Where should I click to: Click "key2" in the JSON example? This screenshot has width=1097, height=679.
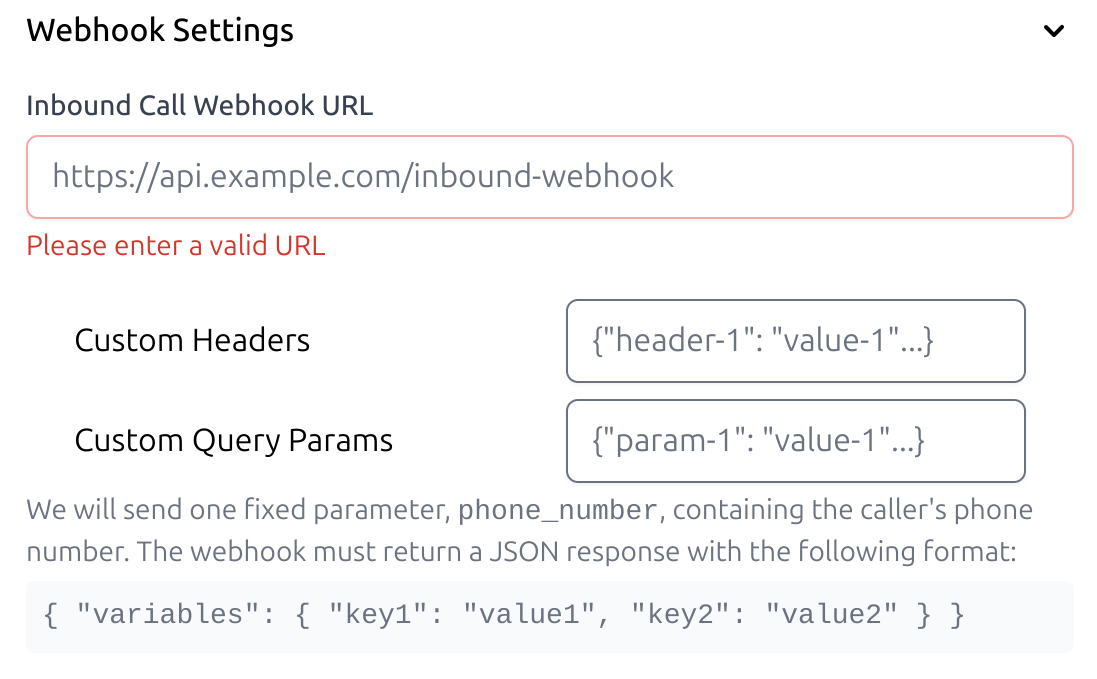(679, 616)
